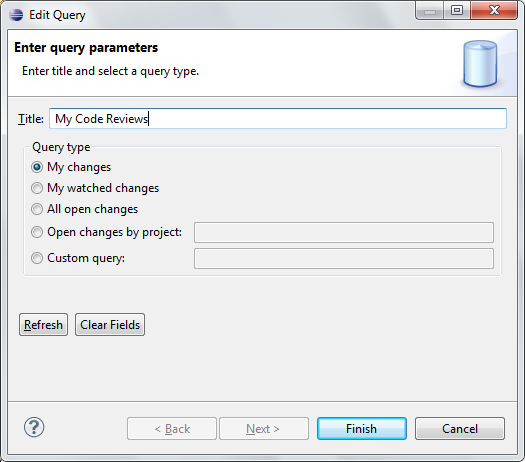
Task: Click the Eclipse icon in title bar
Action: coord(16,15)
